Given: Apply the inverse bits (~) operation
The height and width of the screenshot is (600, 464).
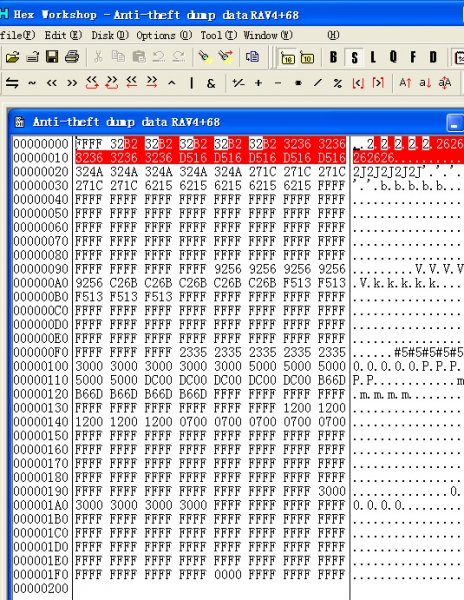Looking at the screenshot, I should point(32,83).
